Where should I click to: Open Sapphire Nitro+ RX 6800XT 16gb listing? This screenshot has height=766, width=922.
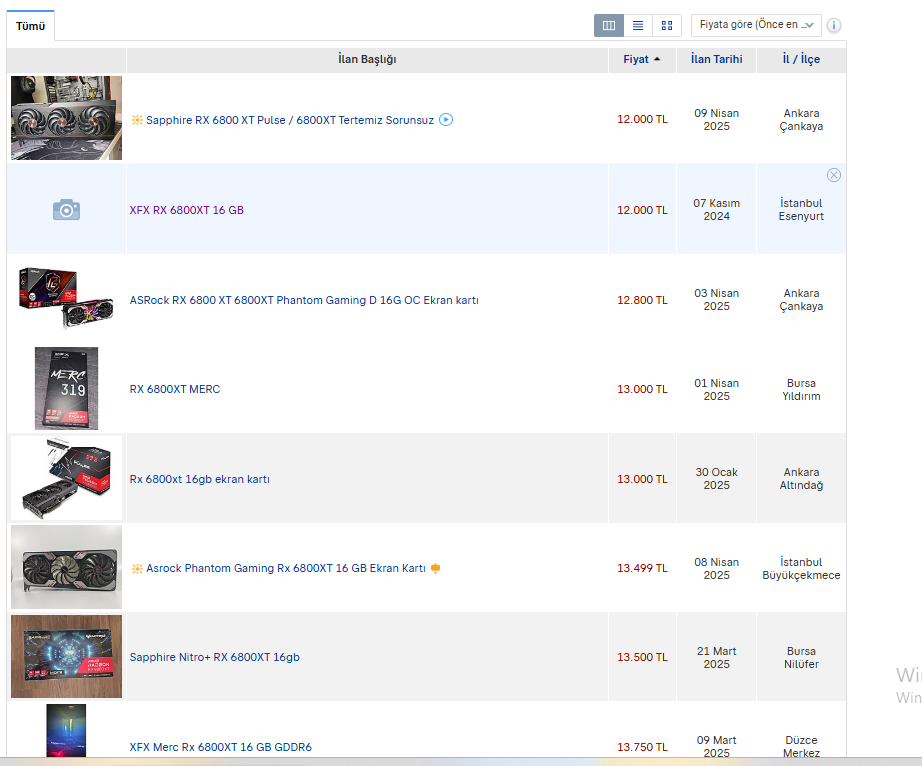(215, 657)
